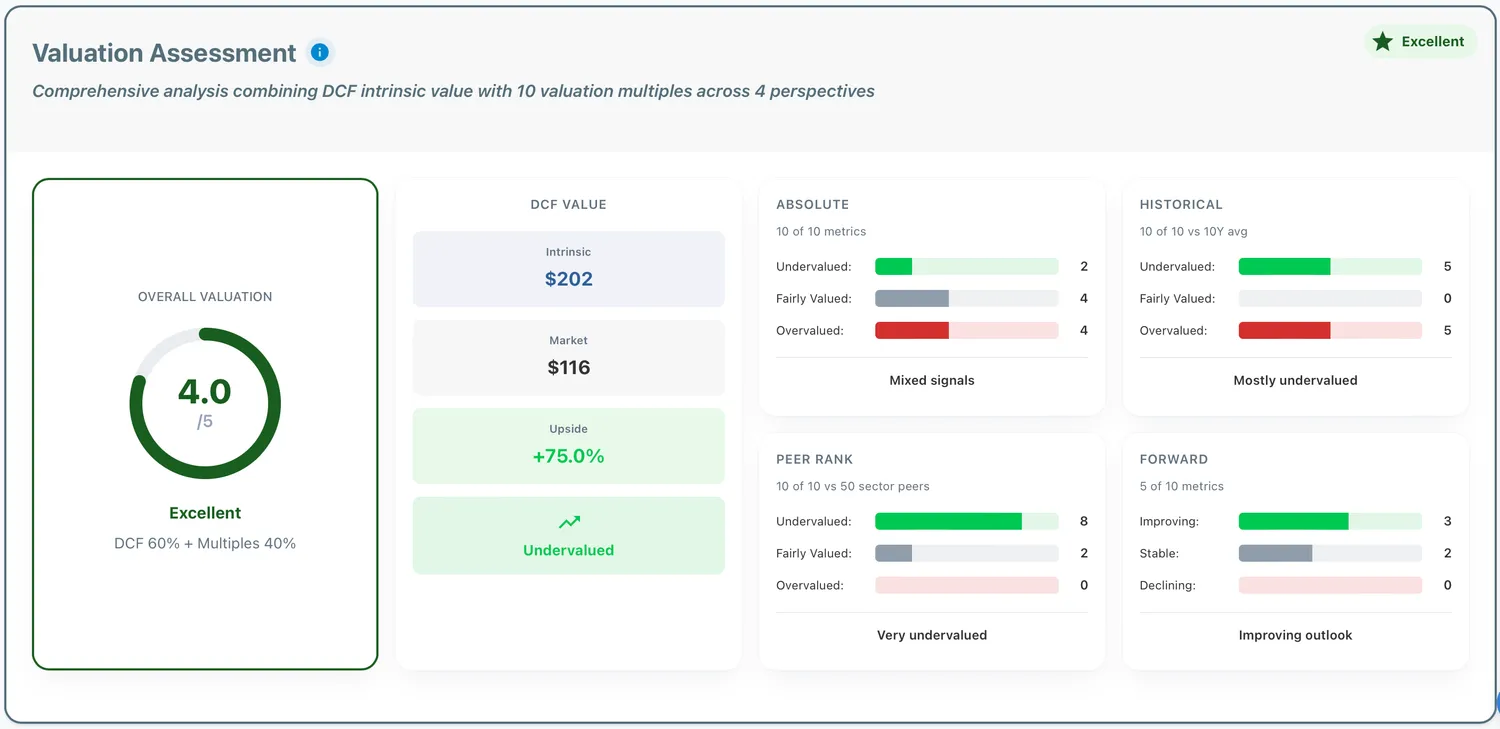Click the Declining label in Forward card
The width and height of the screenshot is (1500, 729).
(x=1167, y=585)
